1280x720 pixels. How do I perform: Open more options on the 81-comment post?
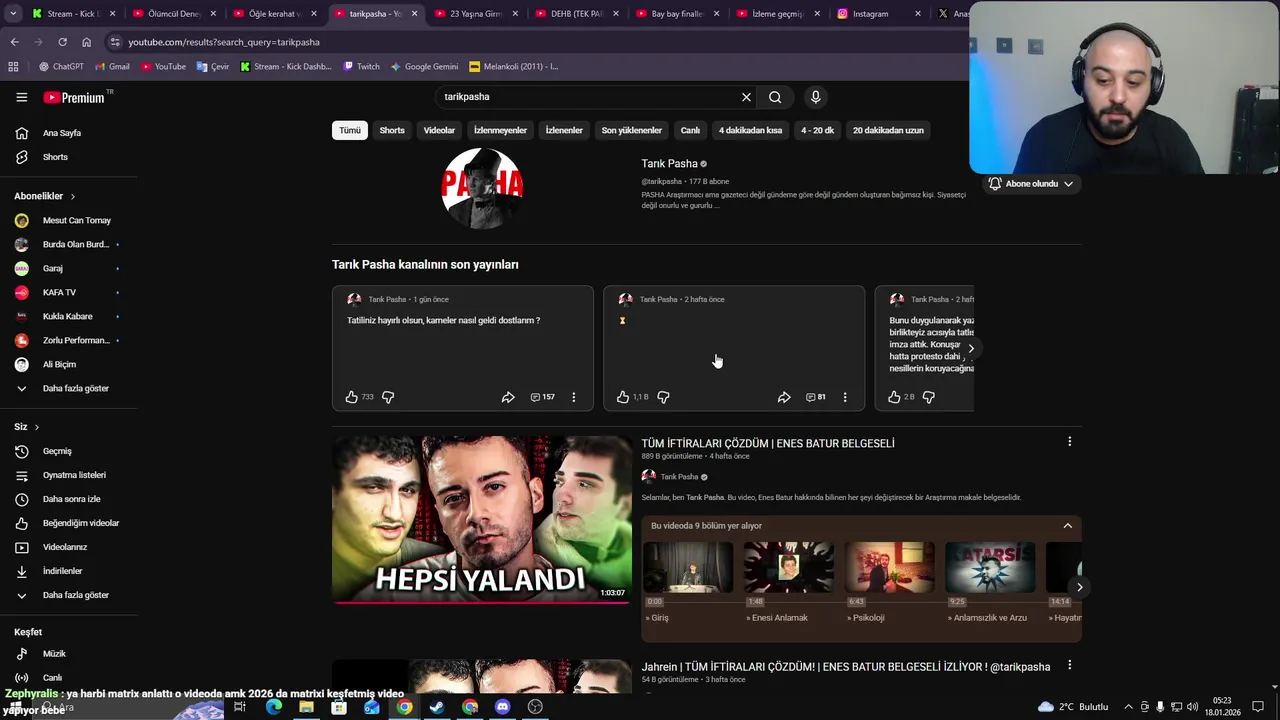coord(845,397)
